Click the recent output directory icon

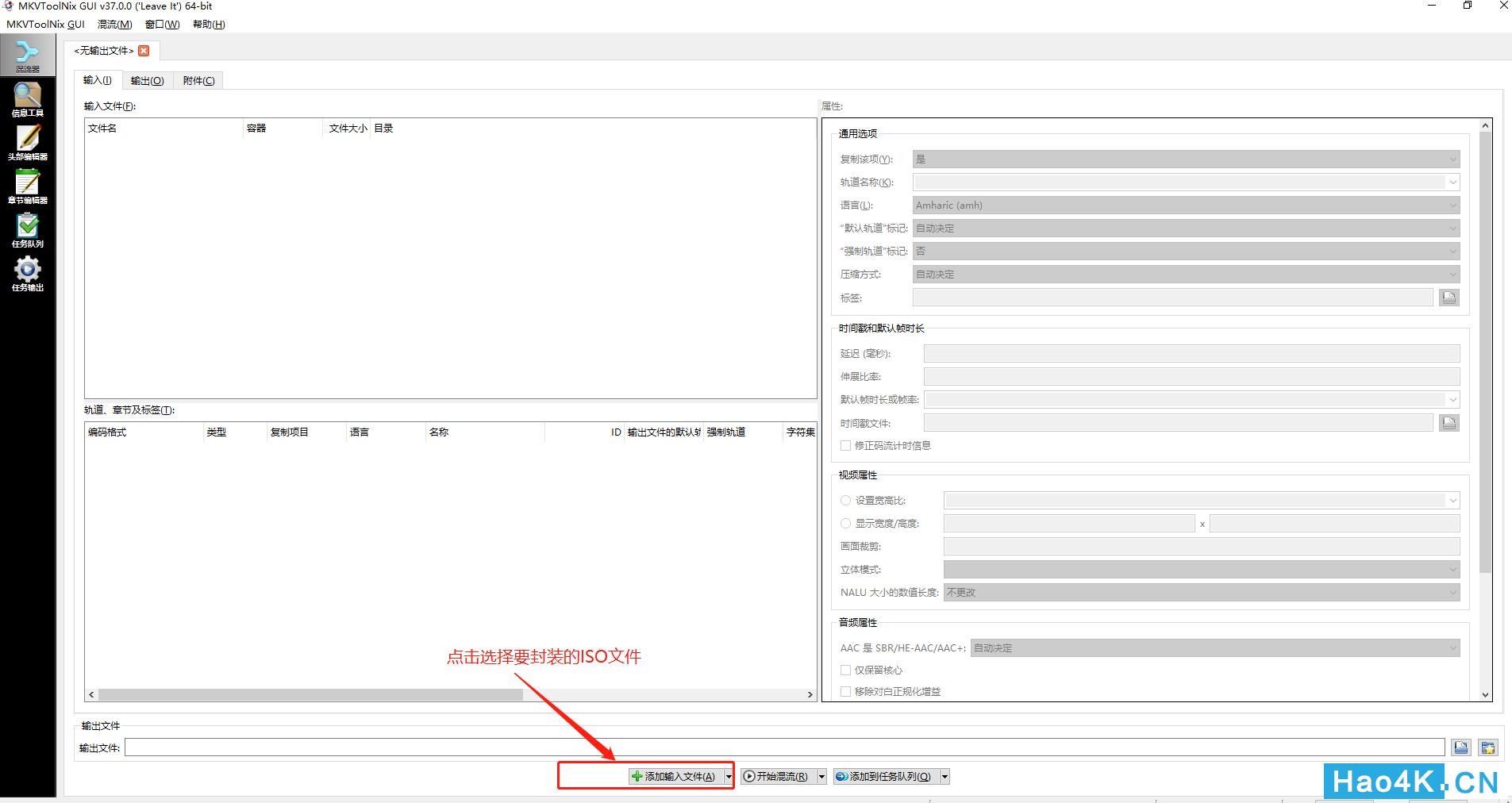(1488, 747)
